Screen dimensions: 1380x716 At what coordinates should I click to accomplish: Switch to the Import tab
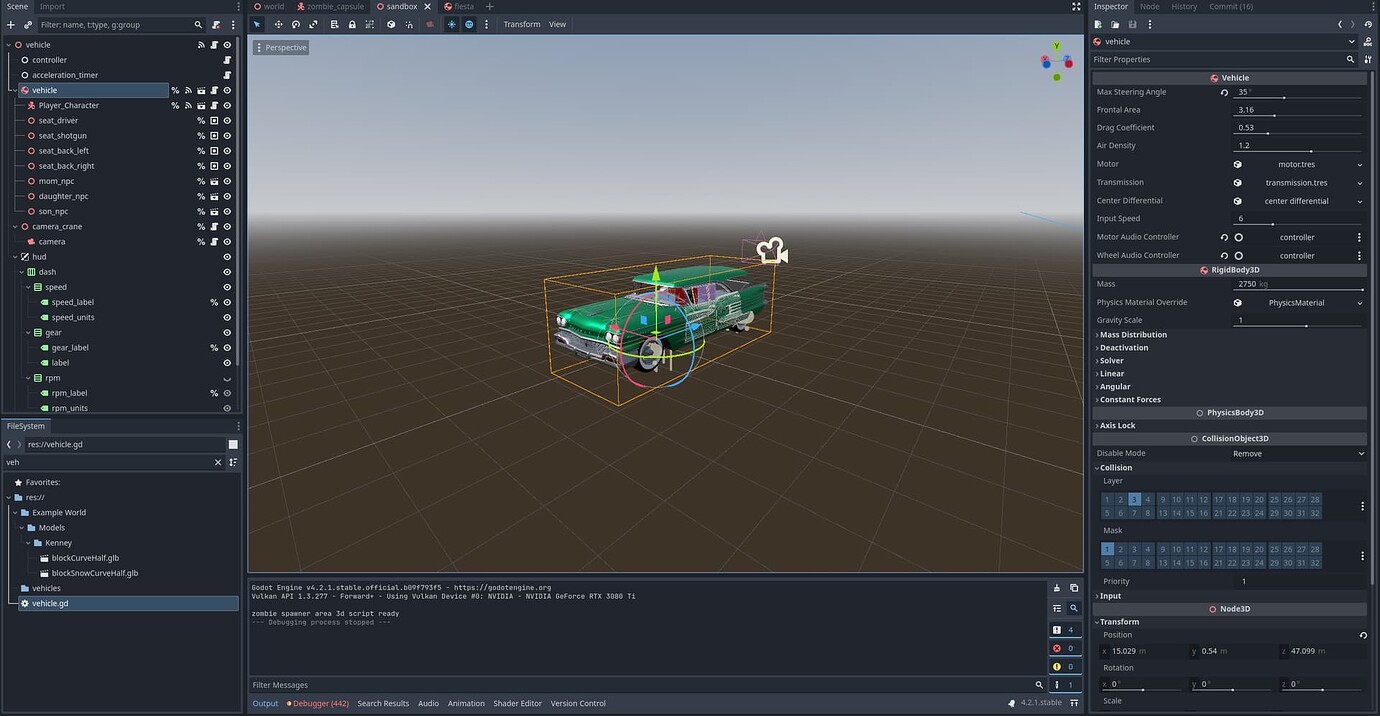pos(52,6)
